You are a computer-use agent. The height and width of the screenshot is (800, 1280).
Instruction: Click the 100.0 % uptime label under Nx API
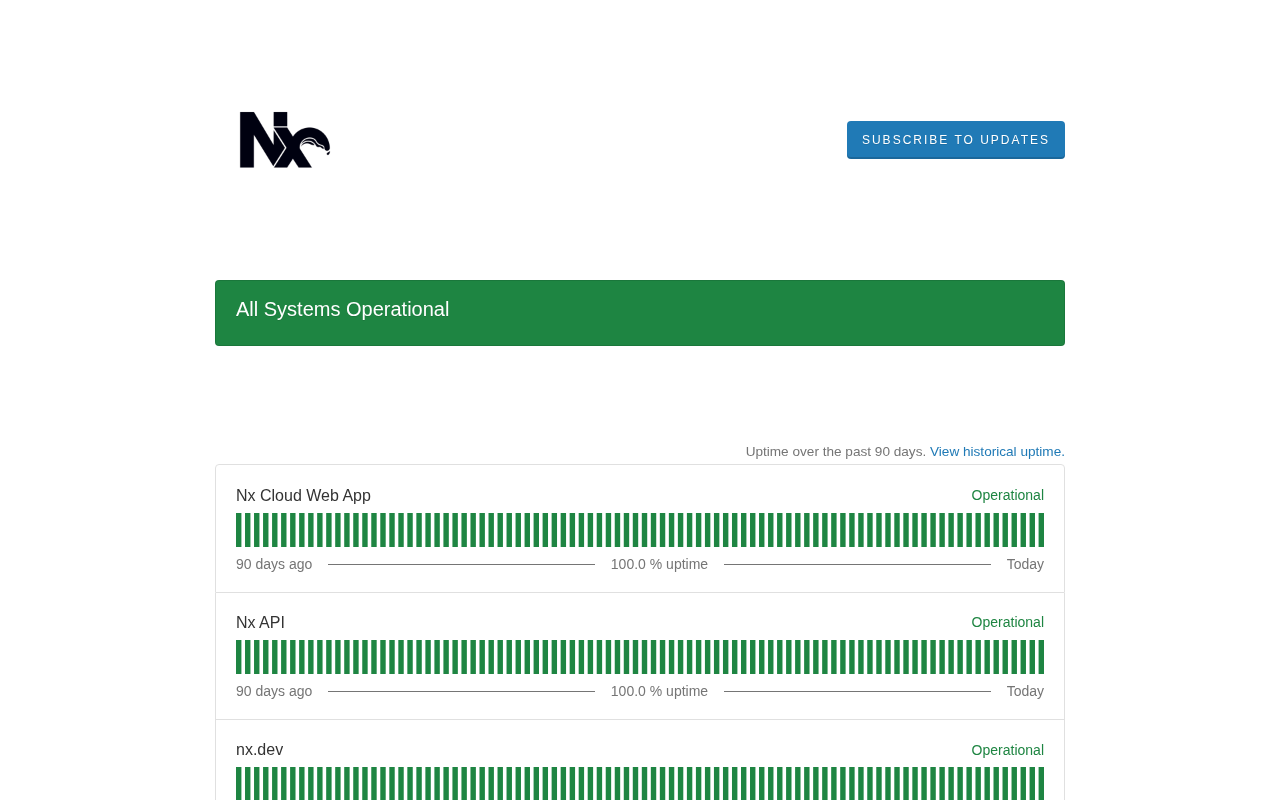pyautogui.click(x=659, y=691)
